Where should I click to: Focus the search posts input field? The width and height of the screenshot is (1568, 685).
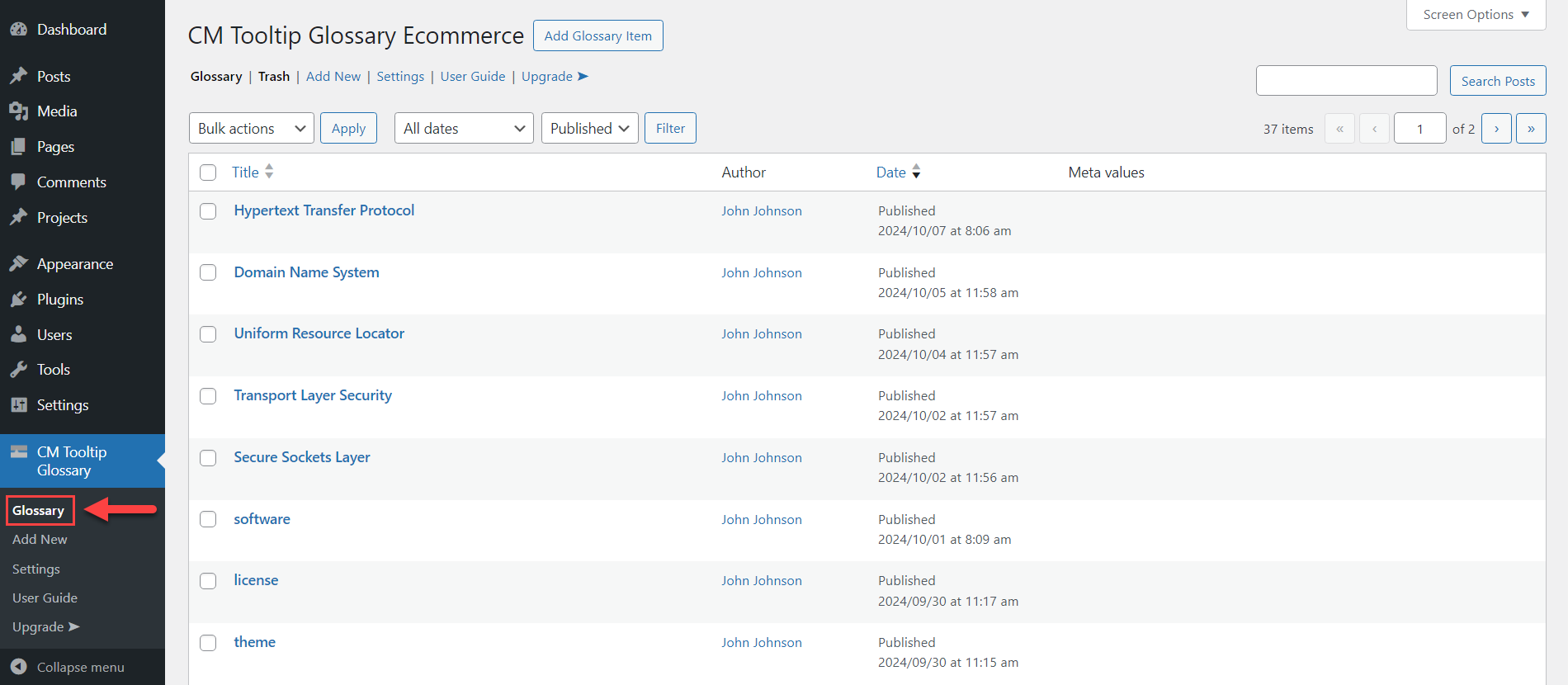coord(1347,81)
